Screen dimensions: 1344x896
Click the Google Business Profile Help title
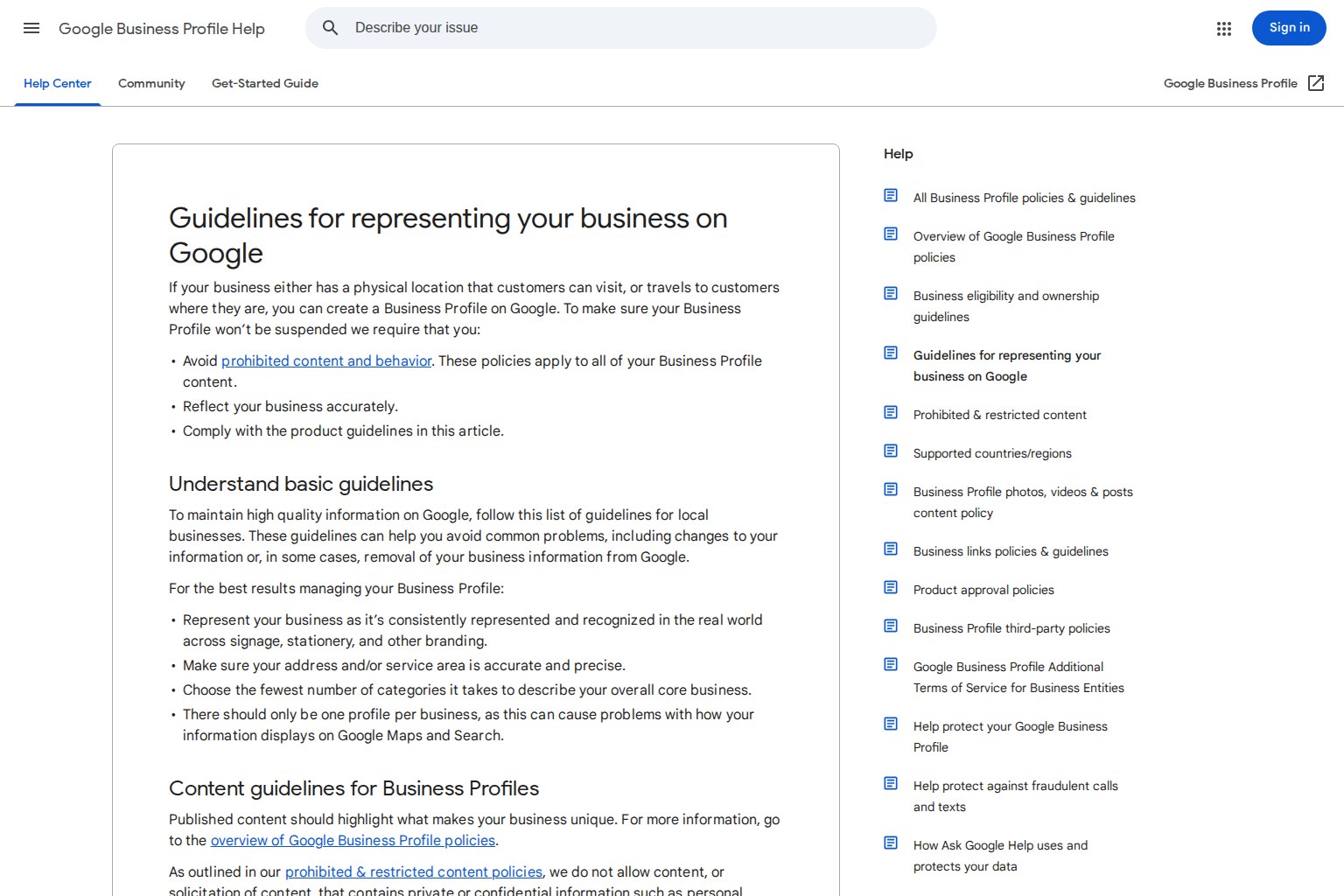[162, 29]
